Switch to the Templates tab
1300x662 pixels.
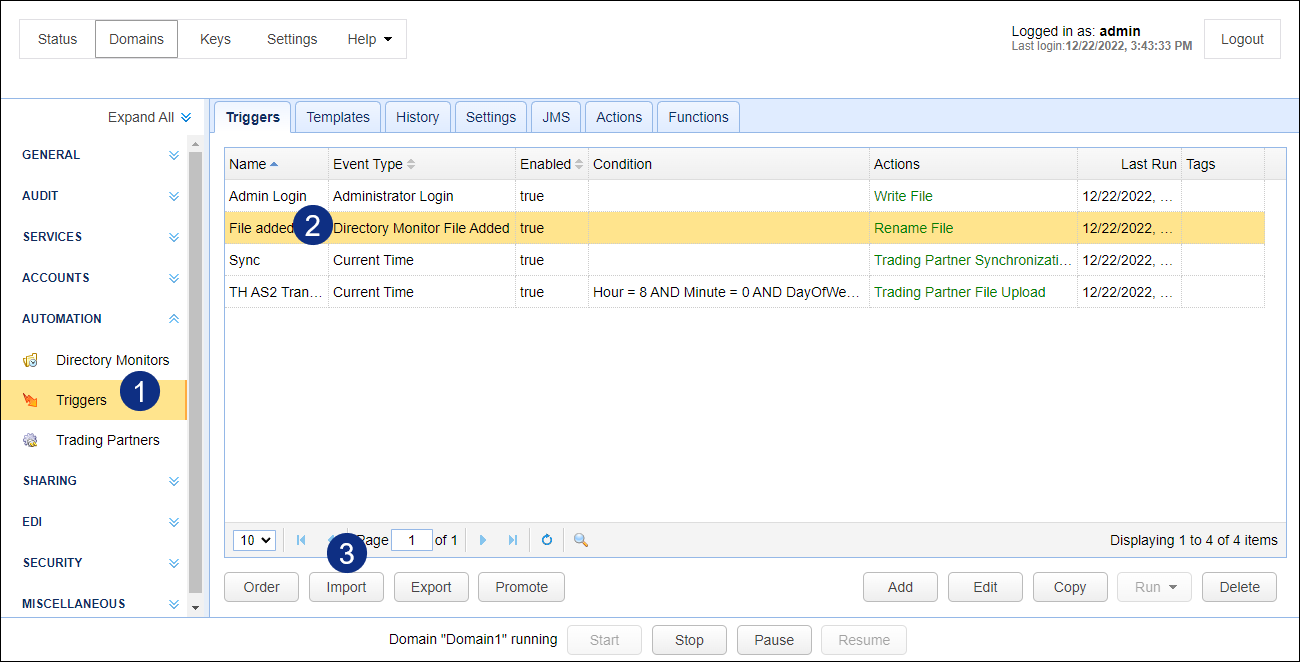click(338, 117)
